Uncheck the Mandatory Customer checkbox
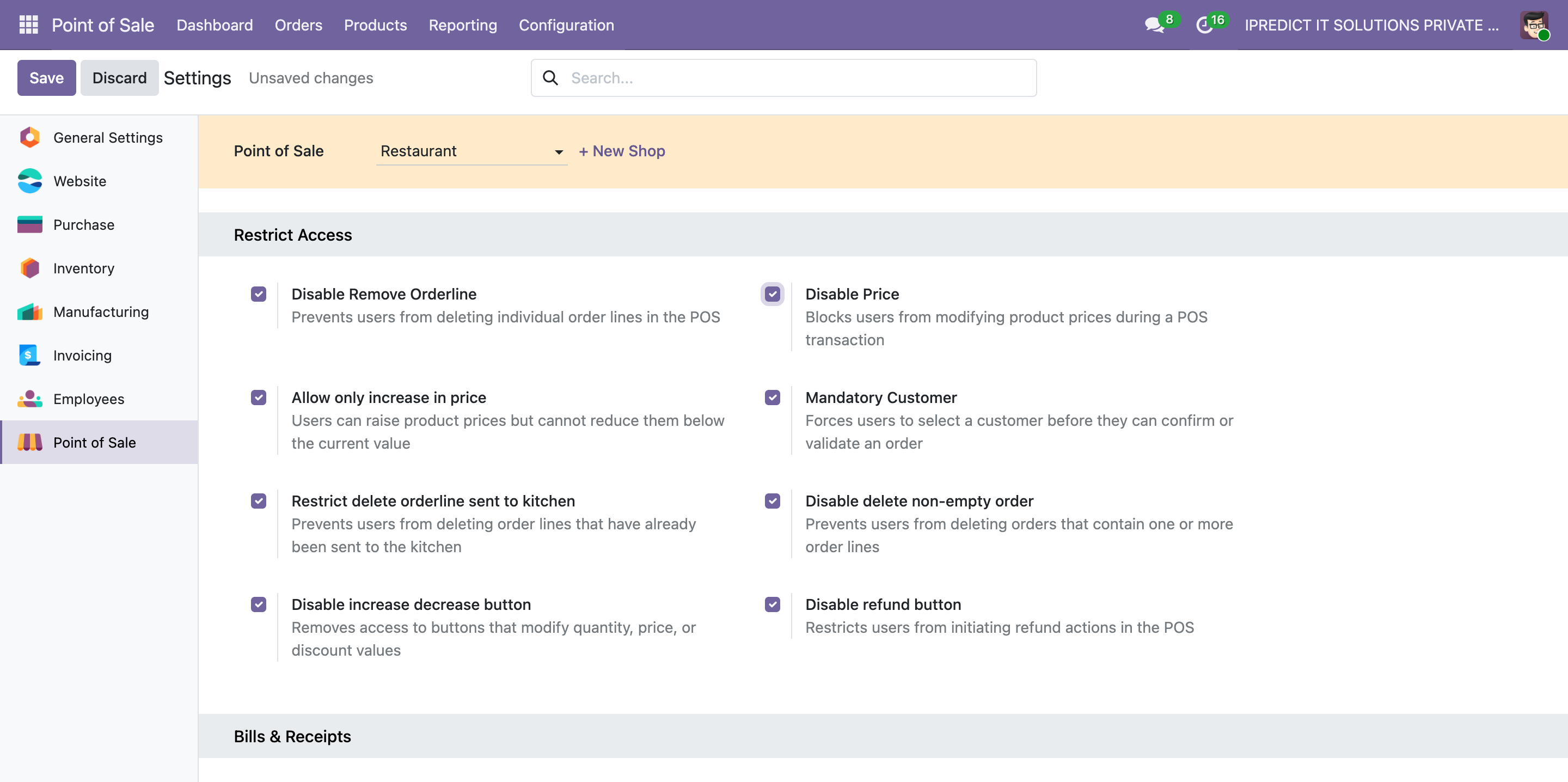 click(x=773, y=398)
